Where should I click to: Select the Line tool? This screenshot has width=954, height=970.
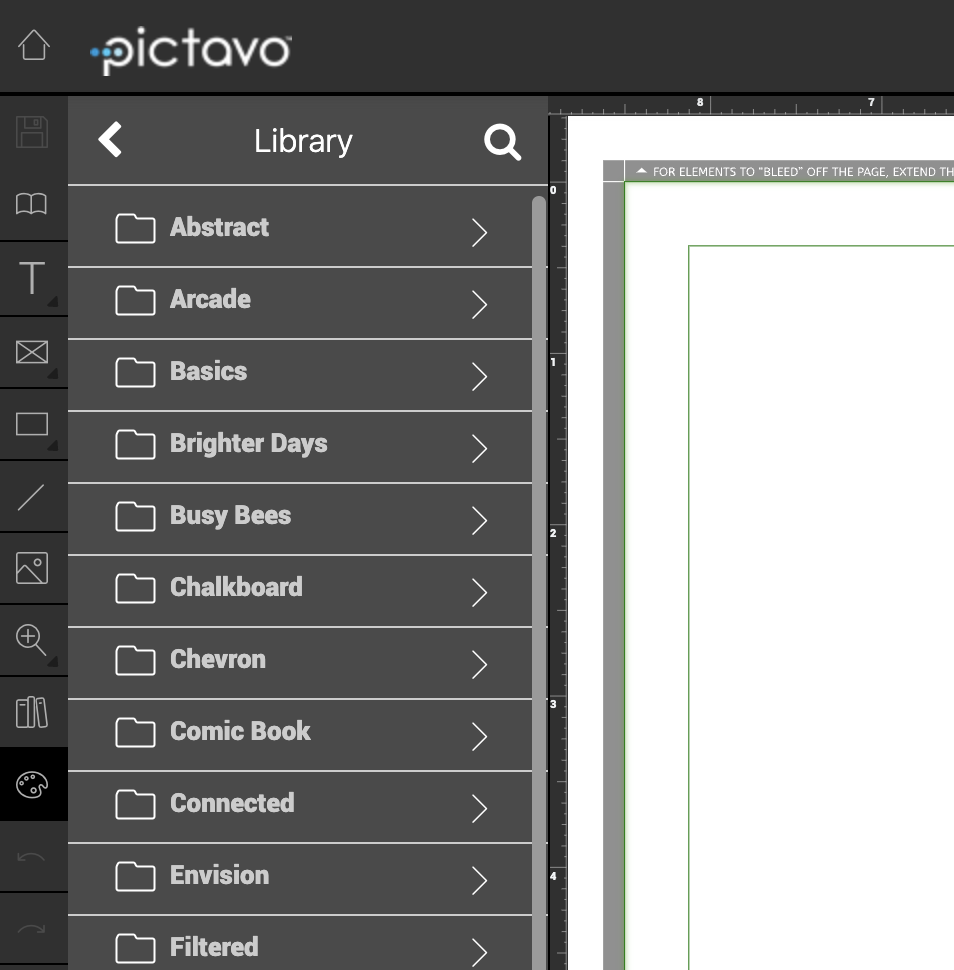pyautogui.click(x=31, y=497)
